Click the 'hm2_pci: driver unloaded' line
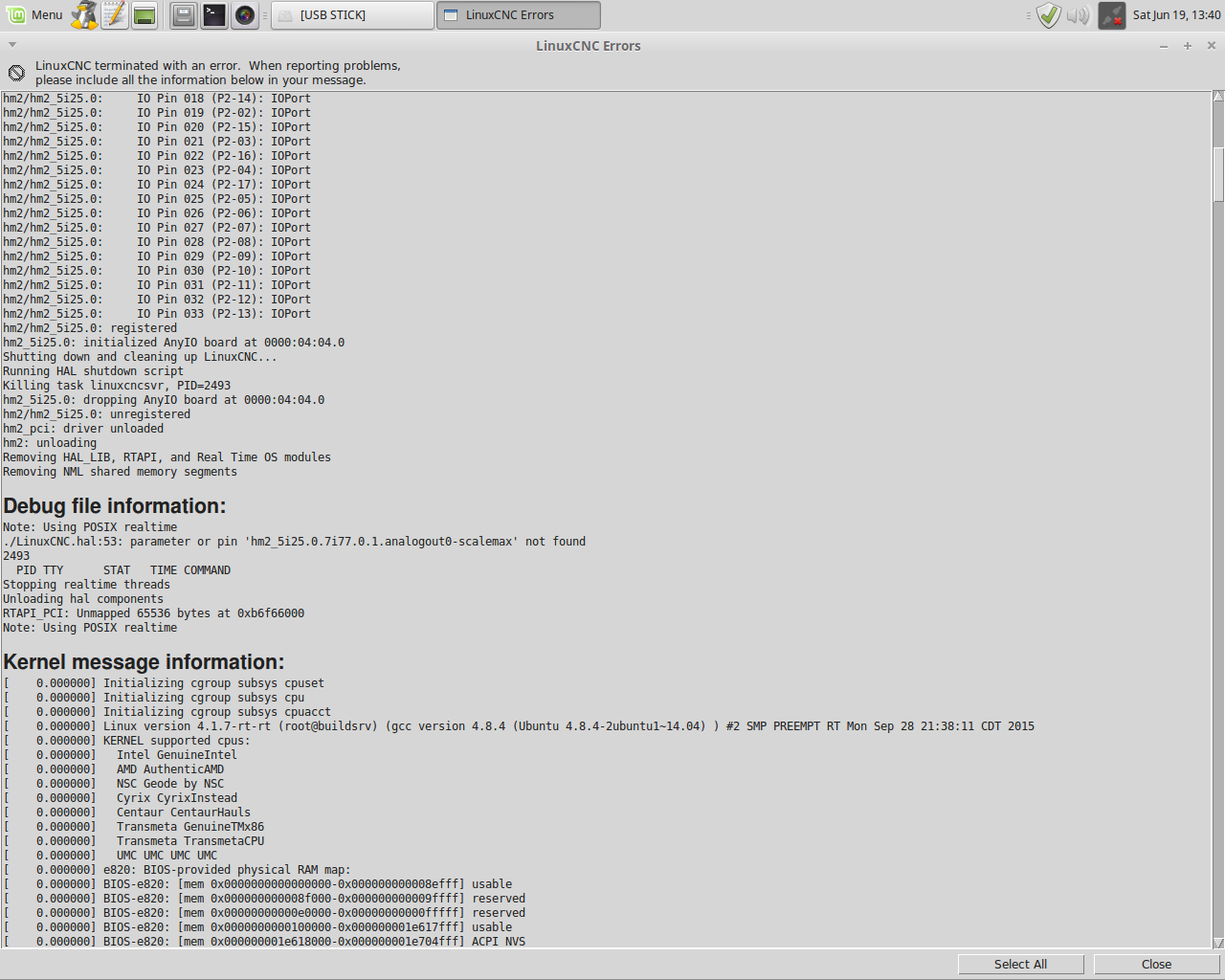This screenshot has height=980, width=1225. click(83, 429)
